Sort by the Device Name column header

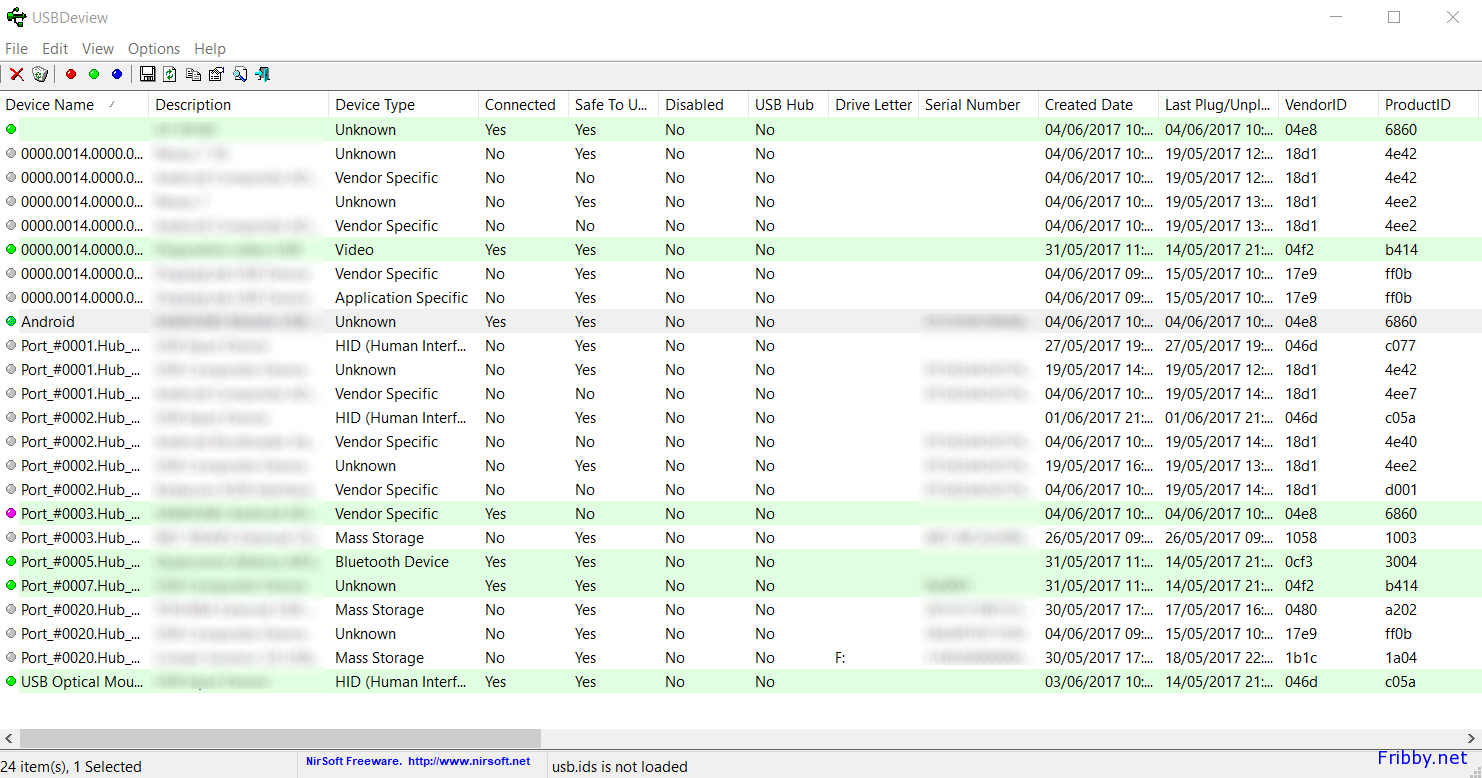pos(50,105)
